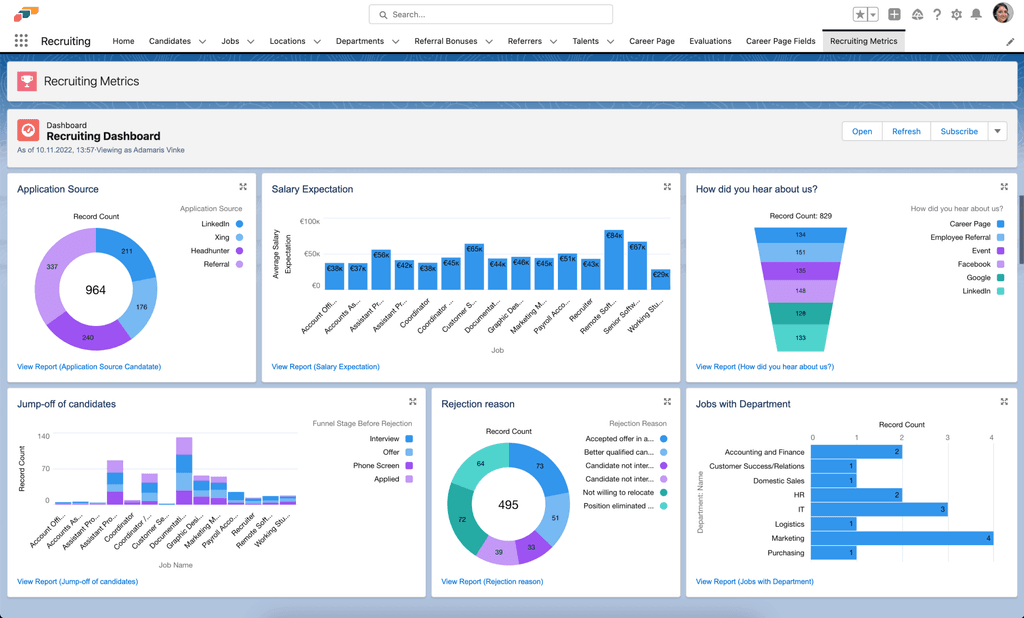The height and width of the screenshot is (618, 1024).
Task: Expand the Jobs with Department chart
Action: 1004,402
